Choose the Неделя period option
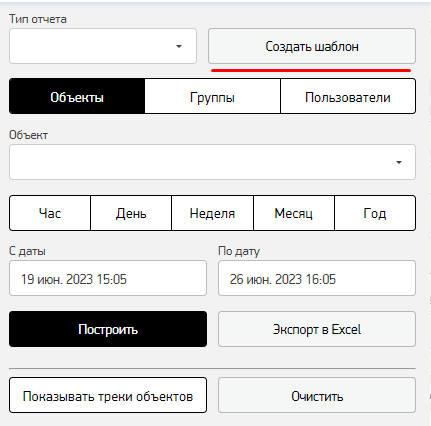Screen dimensions: 431x426 coord(212,213)
